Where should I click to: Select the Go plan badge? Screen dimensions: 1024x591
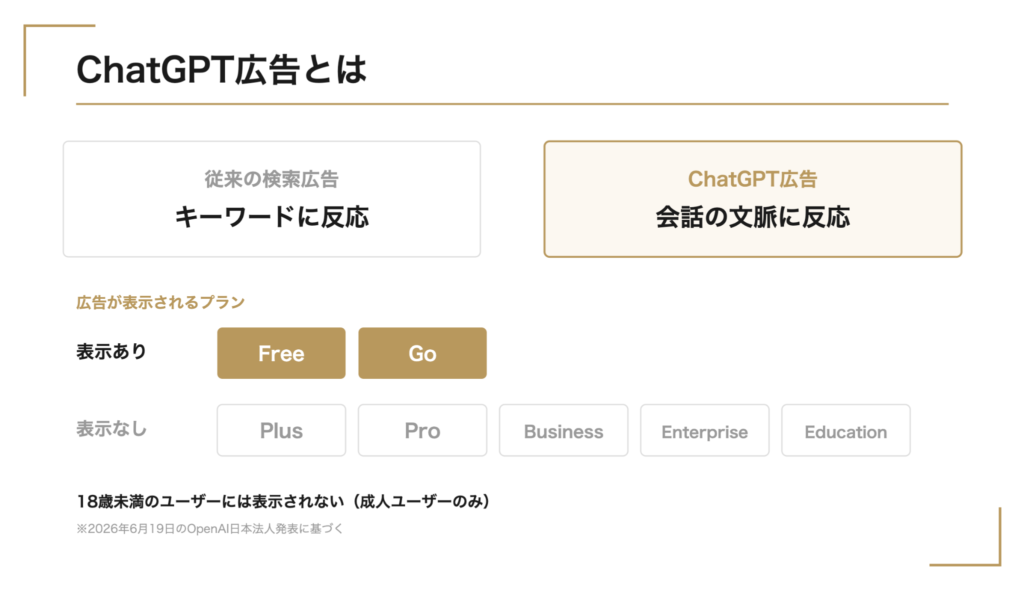point(422,353)
